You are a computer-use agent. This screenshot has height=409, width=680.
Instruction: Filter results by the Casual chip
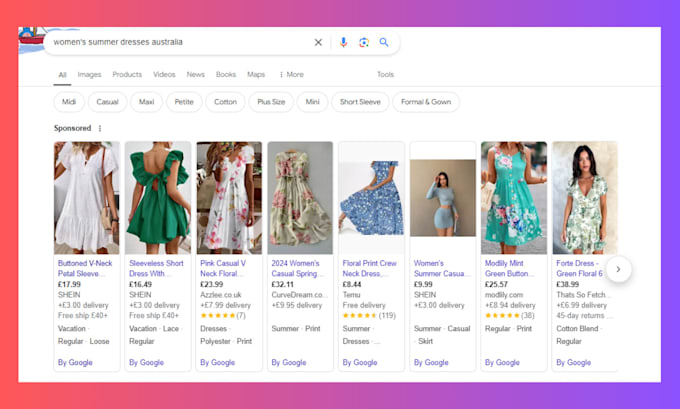click(x=108, y=102)
